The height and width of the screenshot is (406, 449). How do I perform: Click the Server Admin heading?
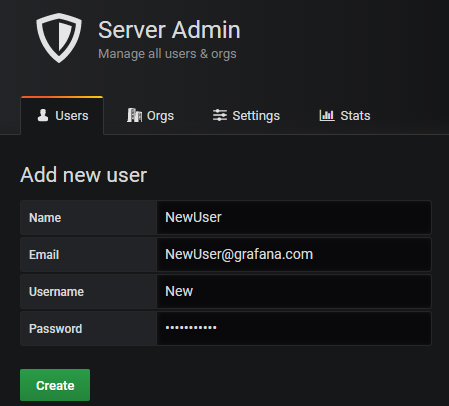(x=169, y=30)
